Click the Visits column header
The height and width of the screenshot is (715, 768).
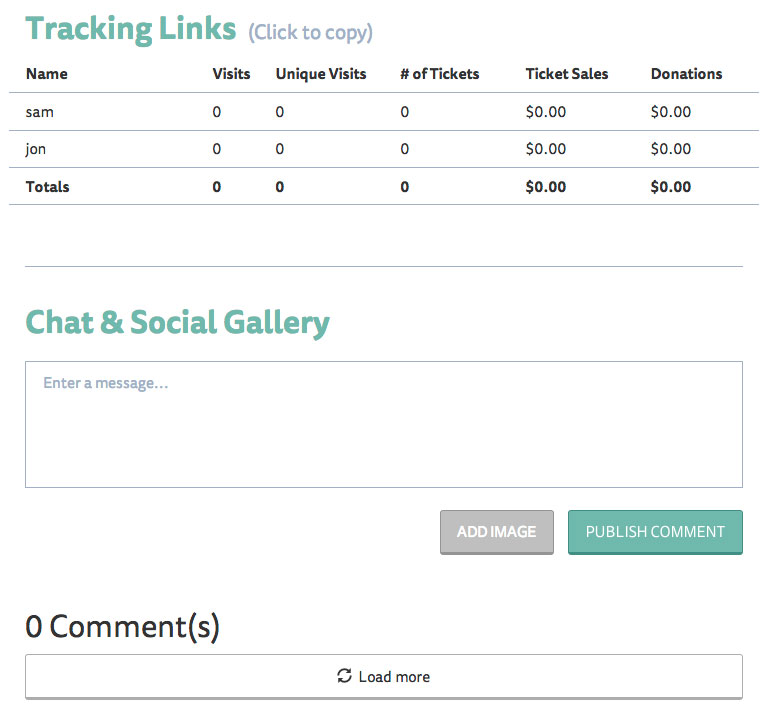click(231, 74)
